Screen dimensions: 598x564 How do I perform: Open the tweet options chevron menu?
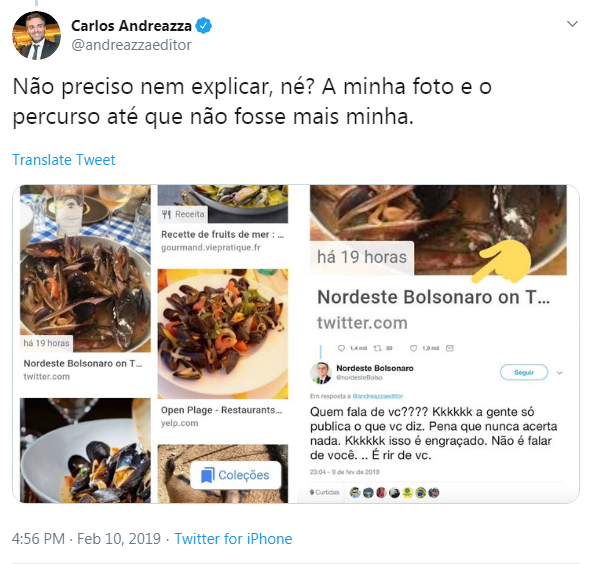click(572, 24)
